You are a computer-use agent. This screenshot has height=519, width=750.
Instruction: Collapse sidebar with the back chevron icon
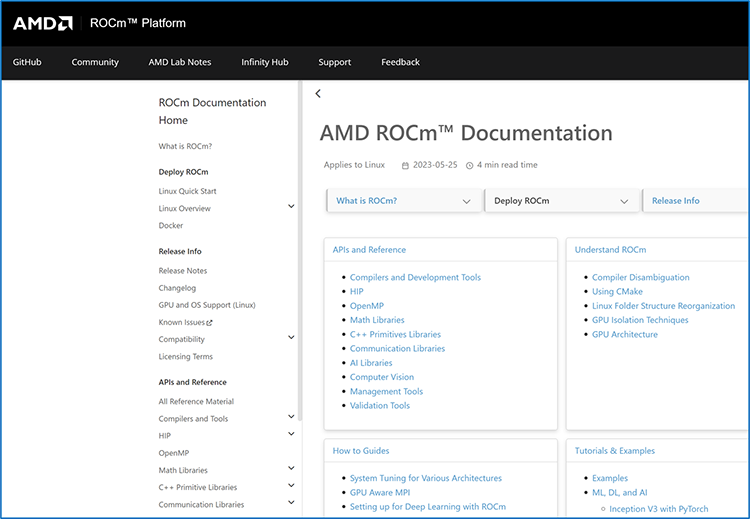(318, 94)
